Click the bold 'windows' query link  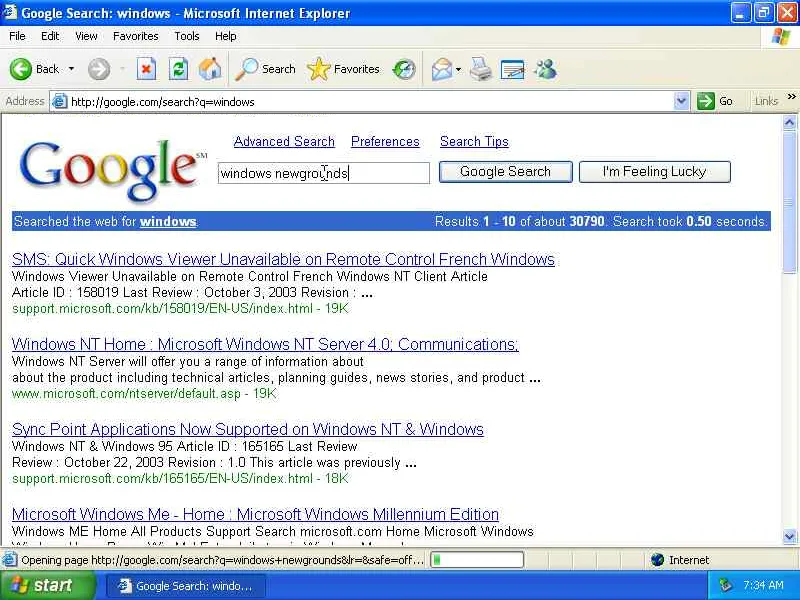coord(168,221)
